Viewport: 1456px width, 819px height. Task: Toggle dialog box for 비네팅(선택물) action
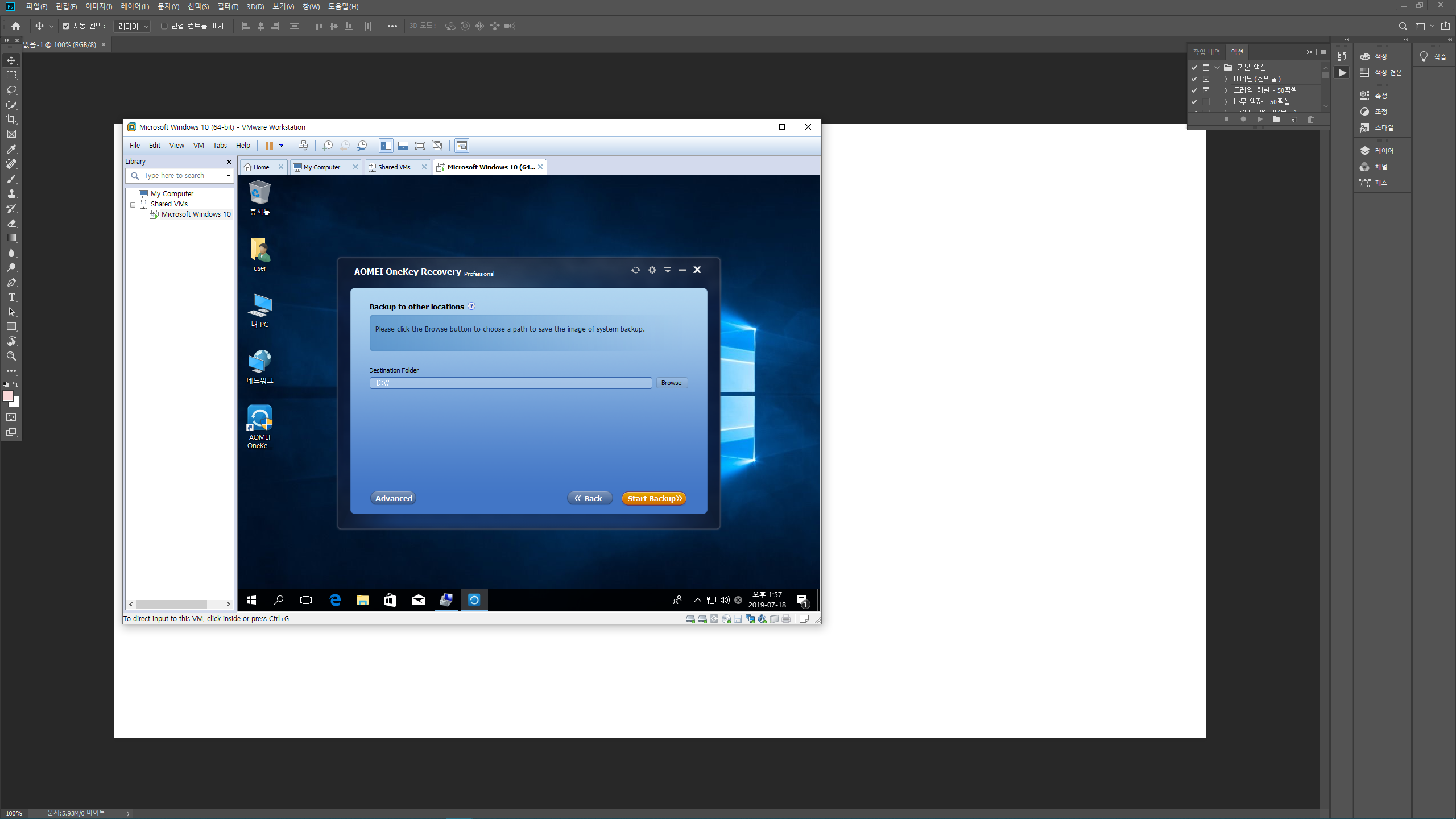click(x=1206, y=79)
